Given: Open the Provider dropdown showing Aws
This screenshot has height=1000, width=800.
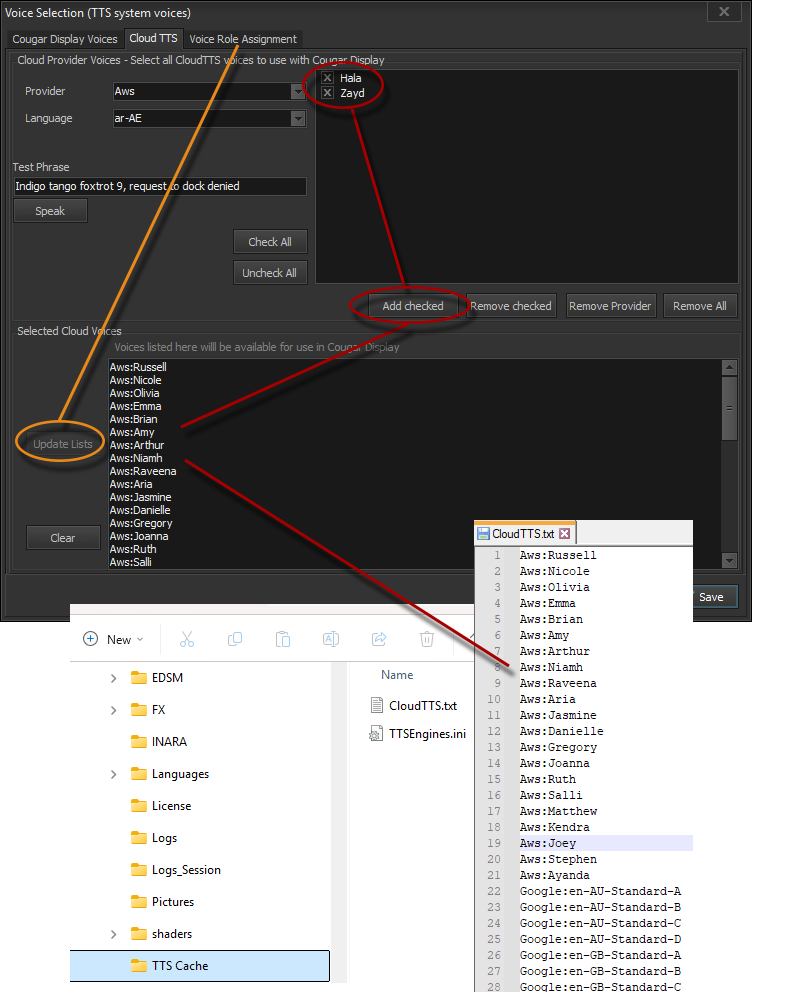Looking at the screenshot, I should tap(298, 91).
